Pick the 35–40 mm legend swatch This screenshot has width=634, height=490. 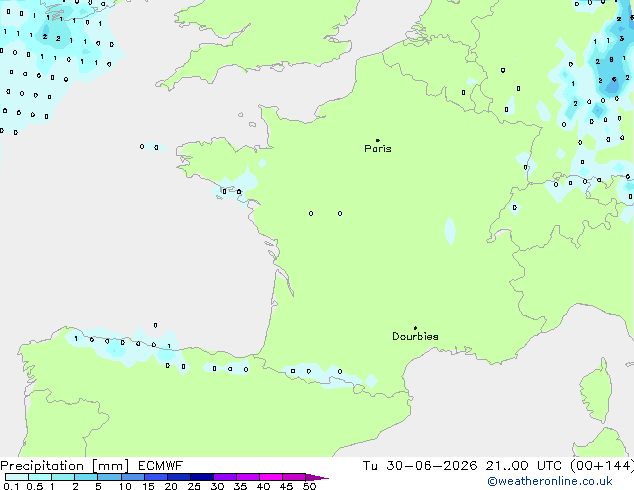pos(247,477)
